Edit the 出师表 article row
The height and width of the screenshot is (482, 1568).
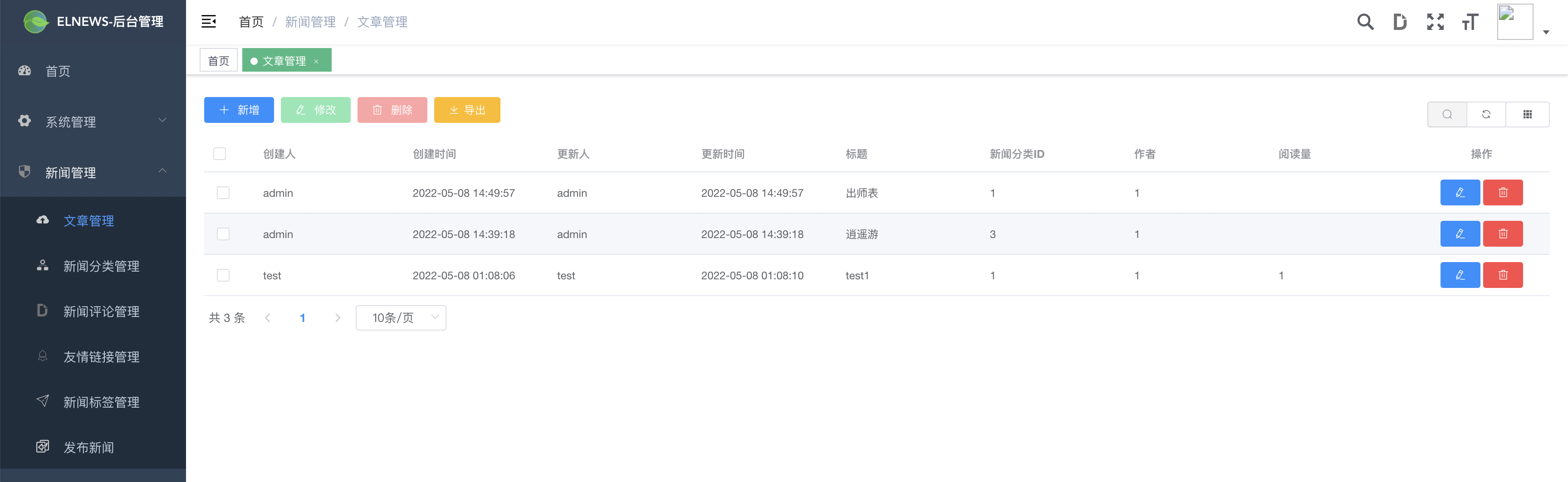[x=1460, y=193]
